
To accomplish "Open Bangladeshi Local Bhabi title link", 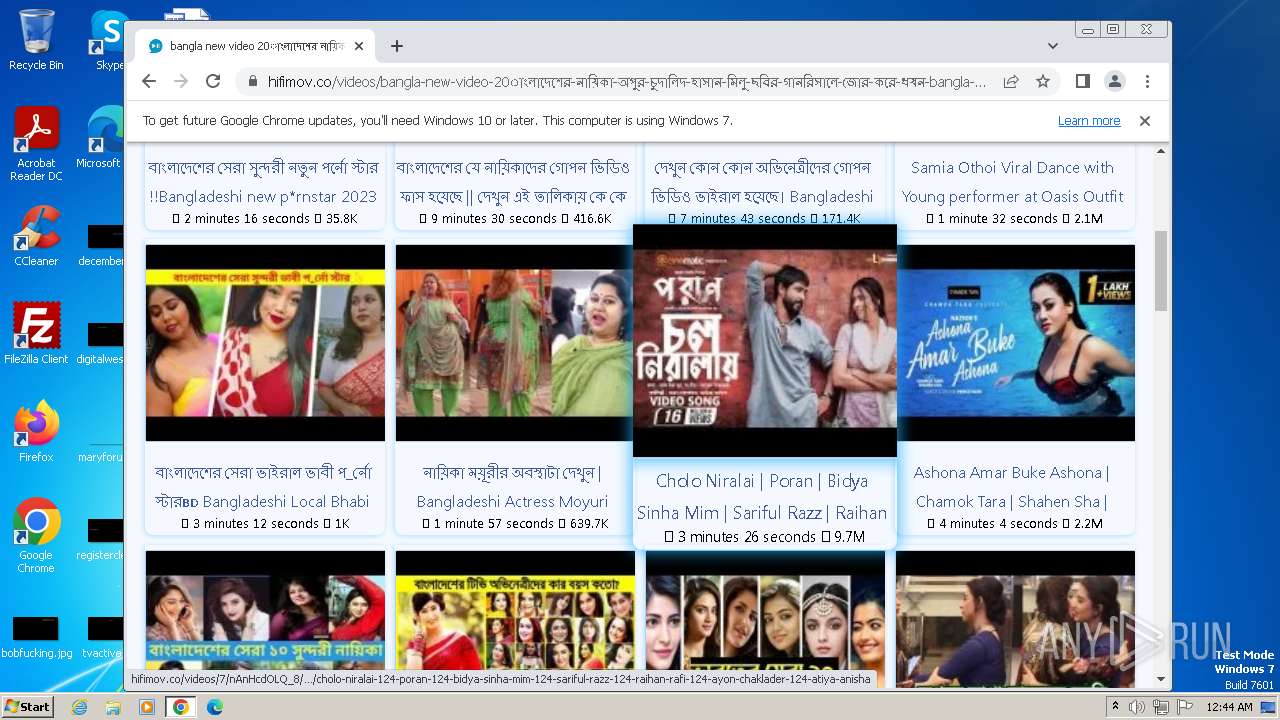I will (x=262, y=487).
